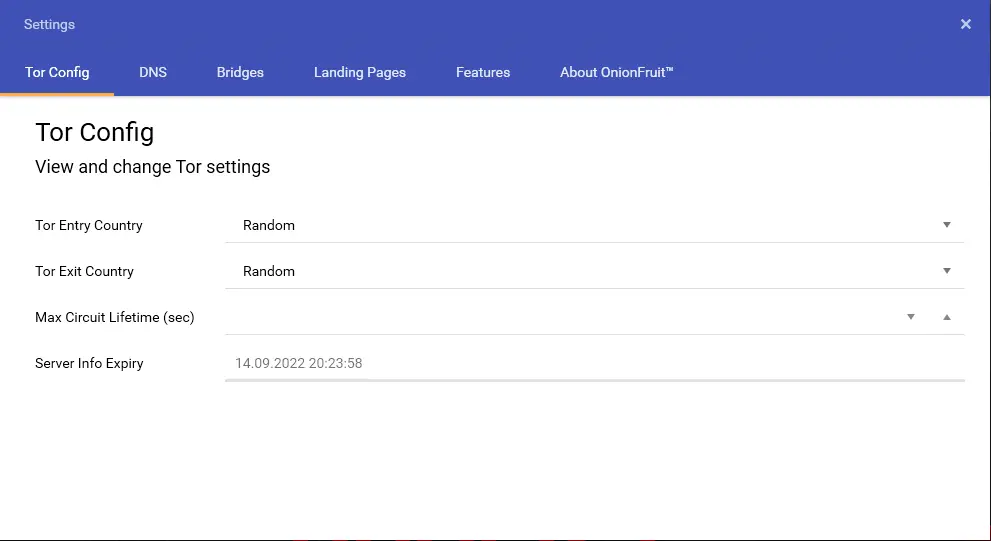Screen dimensions: 991x541
Task: Show the About OnionFruit™ tab
Action: [616, 72]
